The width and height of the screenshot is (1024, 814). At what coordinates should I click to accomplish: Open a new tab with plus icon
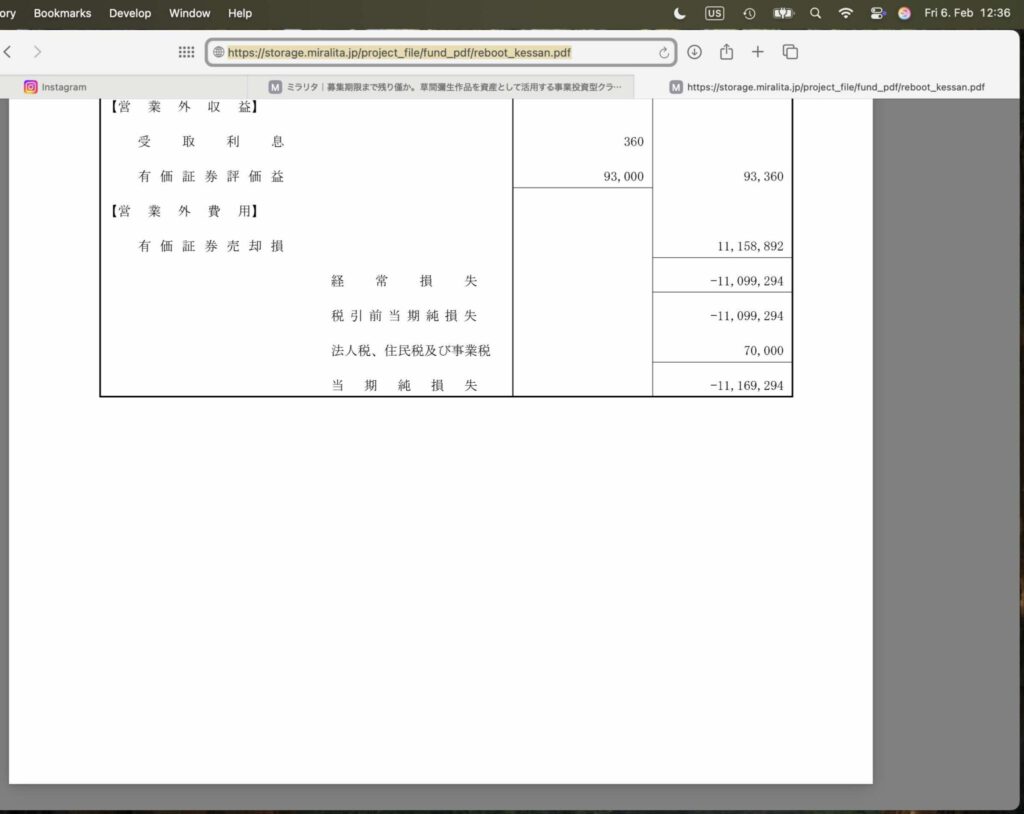[x=758, y=52]
